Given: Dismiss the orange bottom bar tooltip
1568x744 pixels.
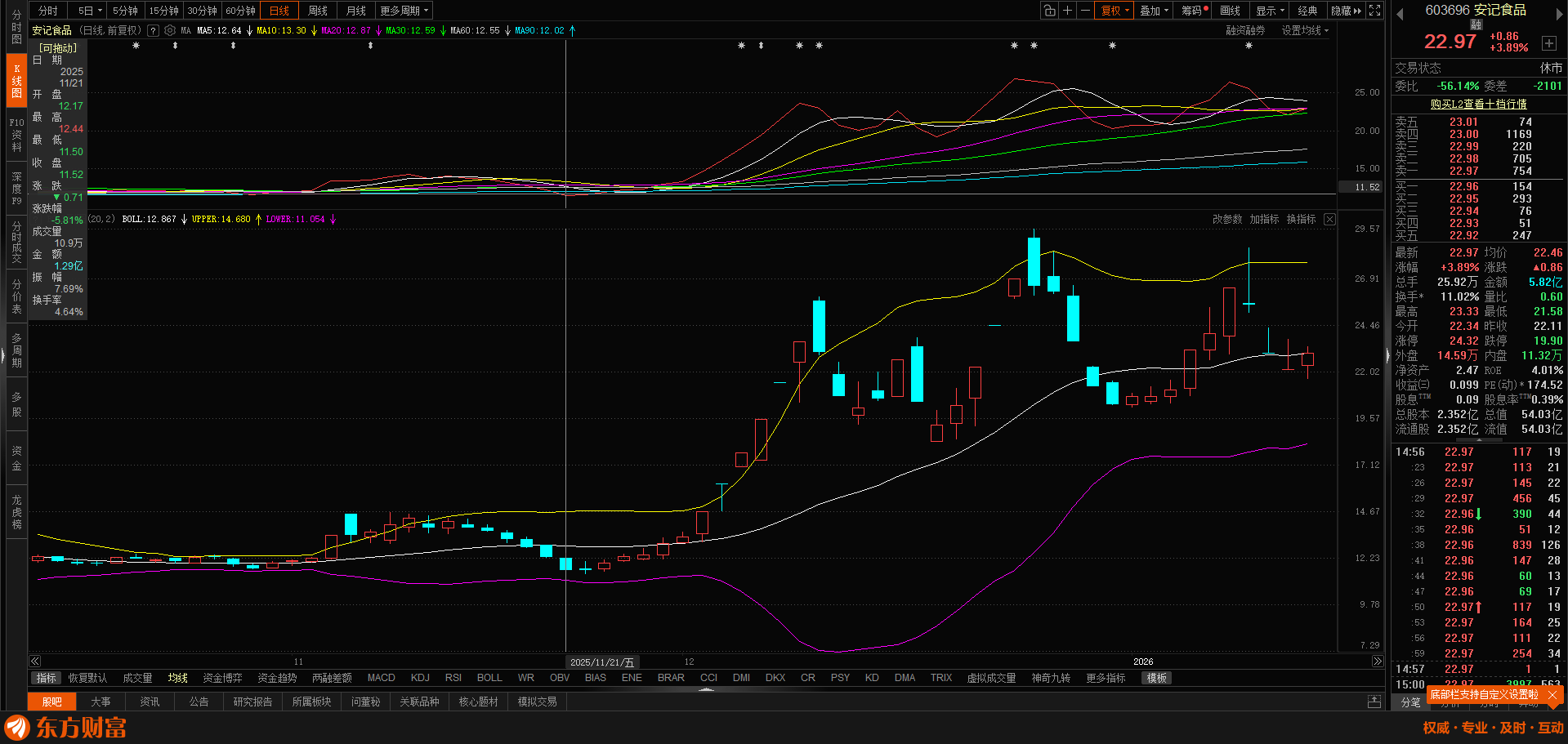Looking at the screenshot, I should [x=1552, y=695].
